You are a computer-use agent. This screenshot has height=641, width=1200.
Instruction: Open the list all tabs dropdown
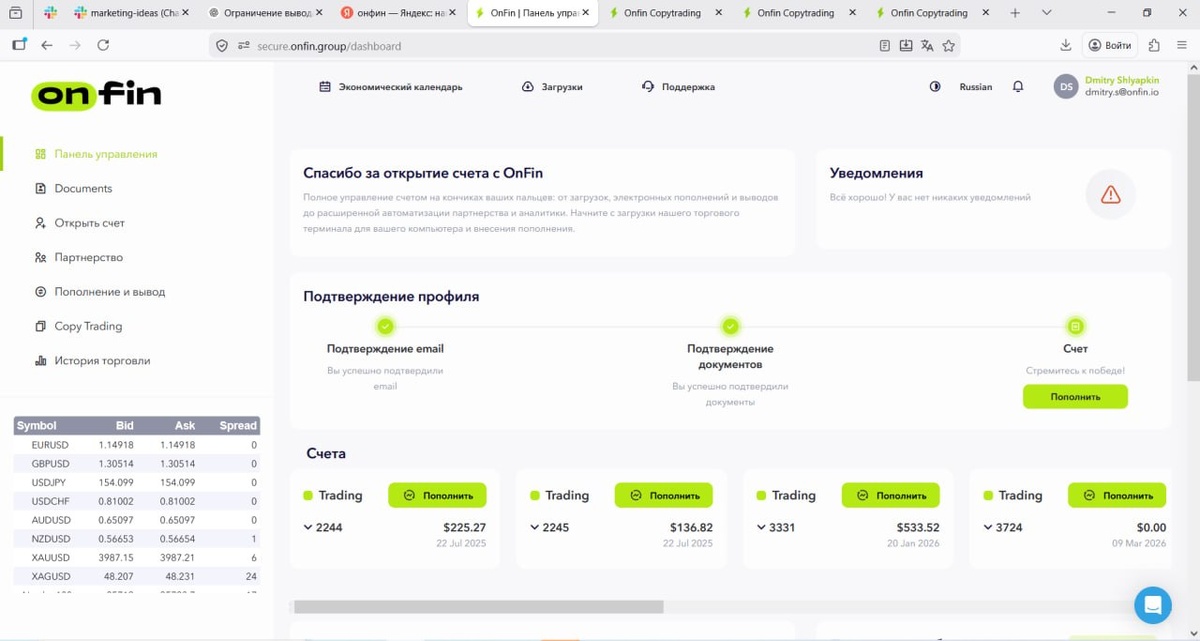1046,13
